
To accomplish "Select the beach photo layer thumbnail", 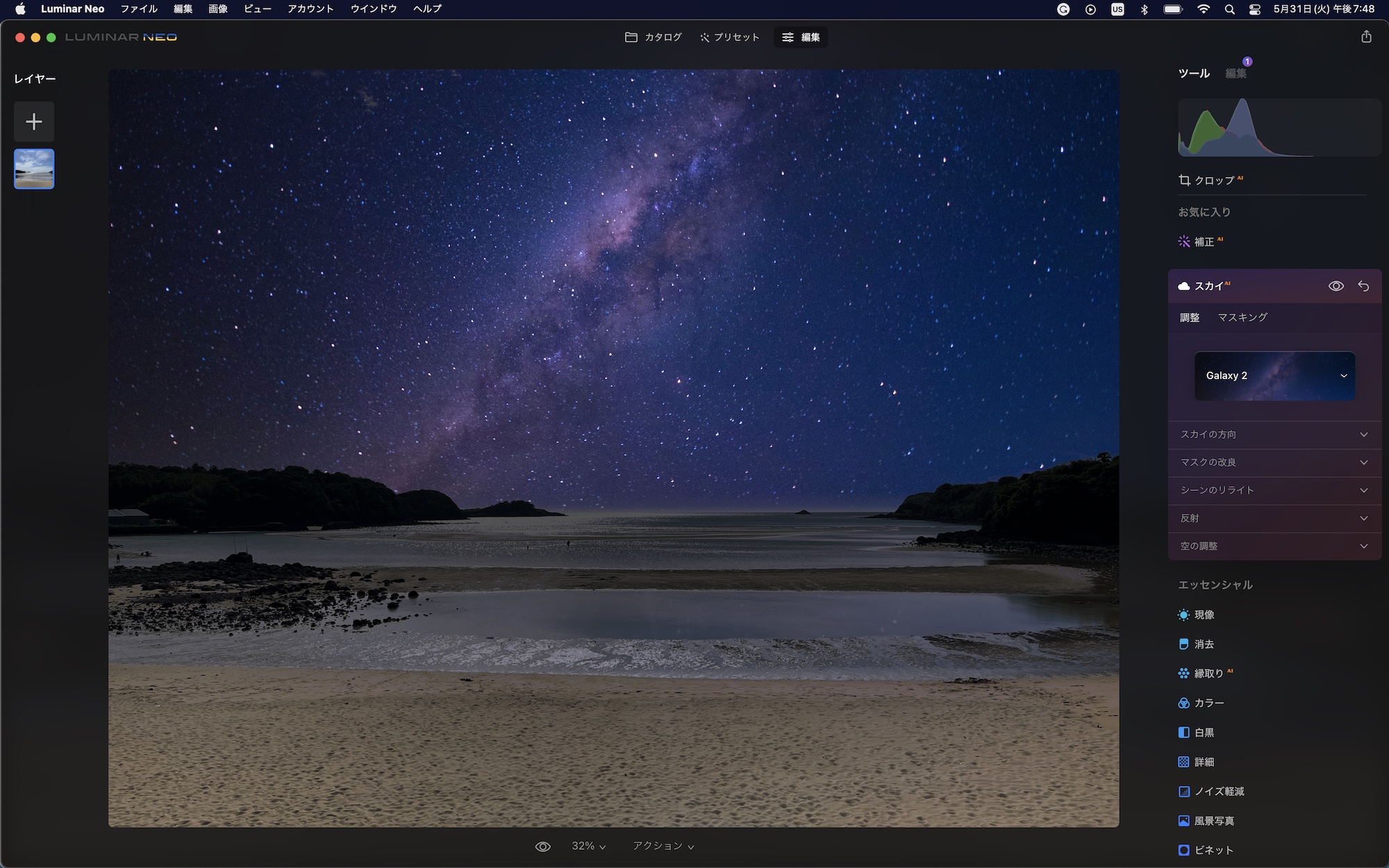I will (x=34, y=169).
